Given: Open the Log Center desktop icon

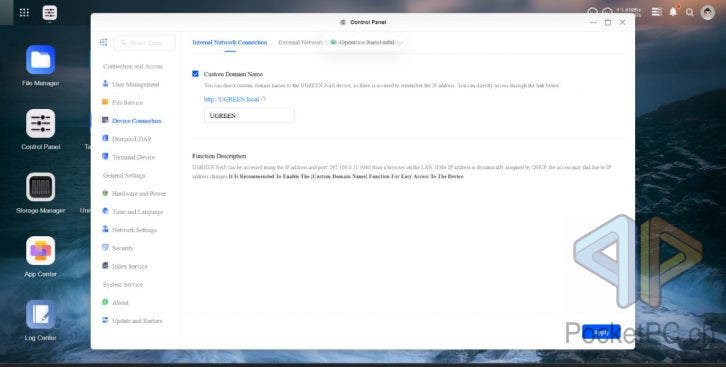Looking at the screenshot, I should click(40, 314).
